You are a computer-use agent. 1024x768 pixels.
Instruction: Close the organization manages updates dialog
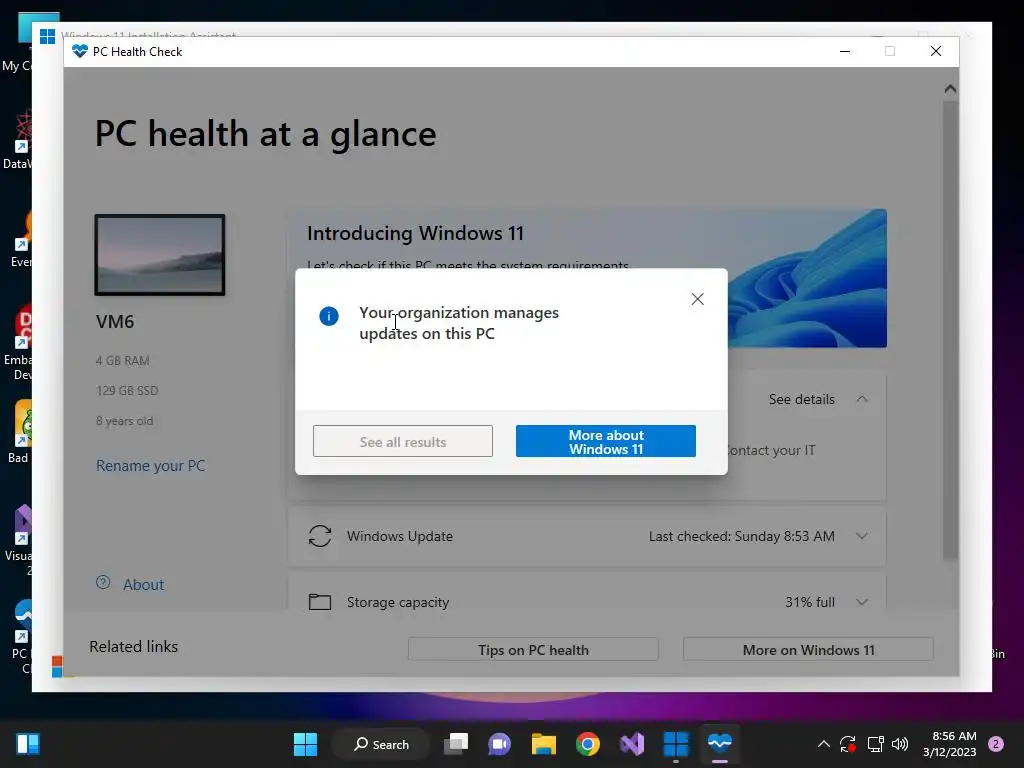(697, 299)
